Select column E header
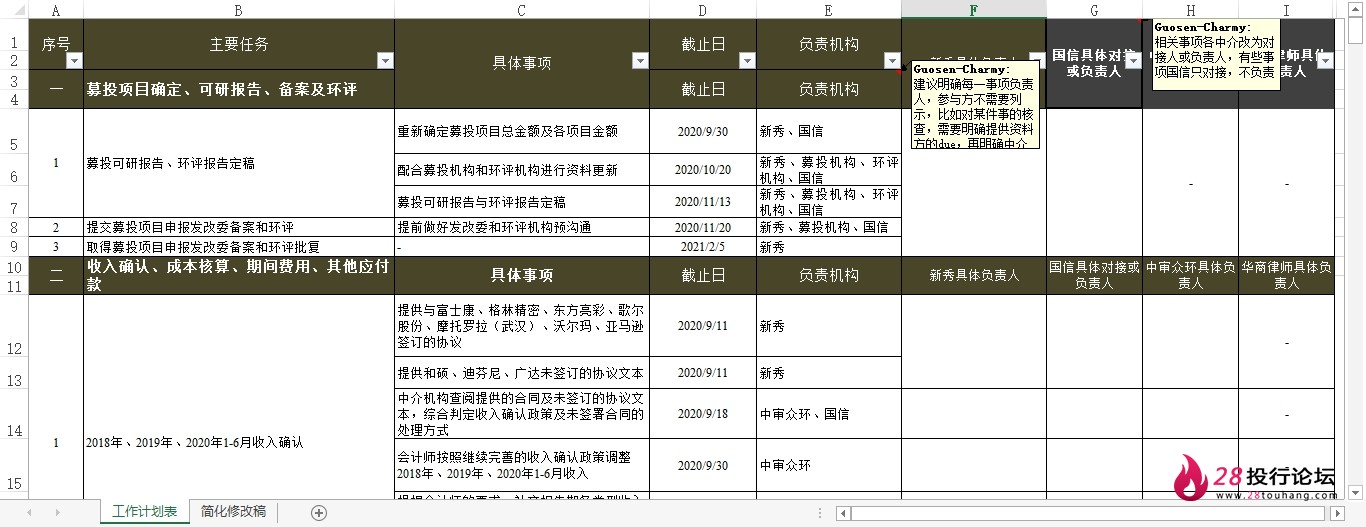Screen dimensions: 1366x527 [x=829, y=10]
